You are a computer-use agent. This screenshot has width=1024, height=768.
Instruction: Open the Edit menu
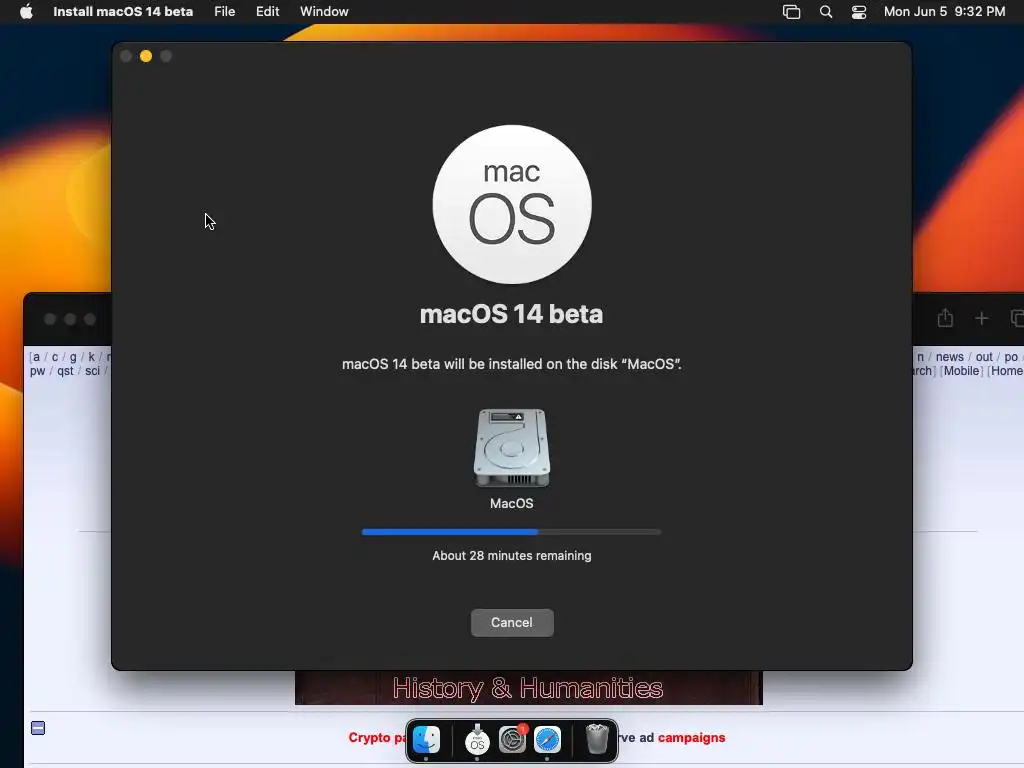(268, 11)
